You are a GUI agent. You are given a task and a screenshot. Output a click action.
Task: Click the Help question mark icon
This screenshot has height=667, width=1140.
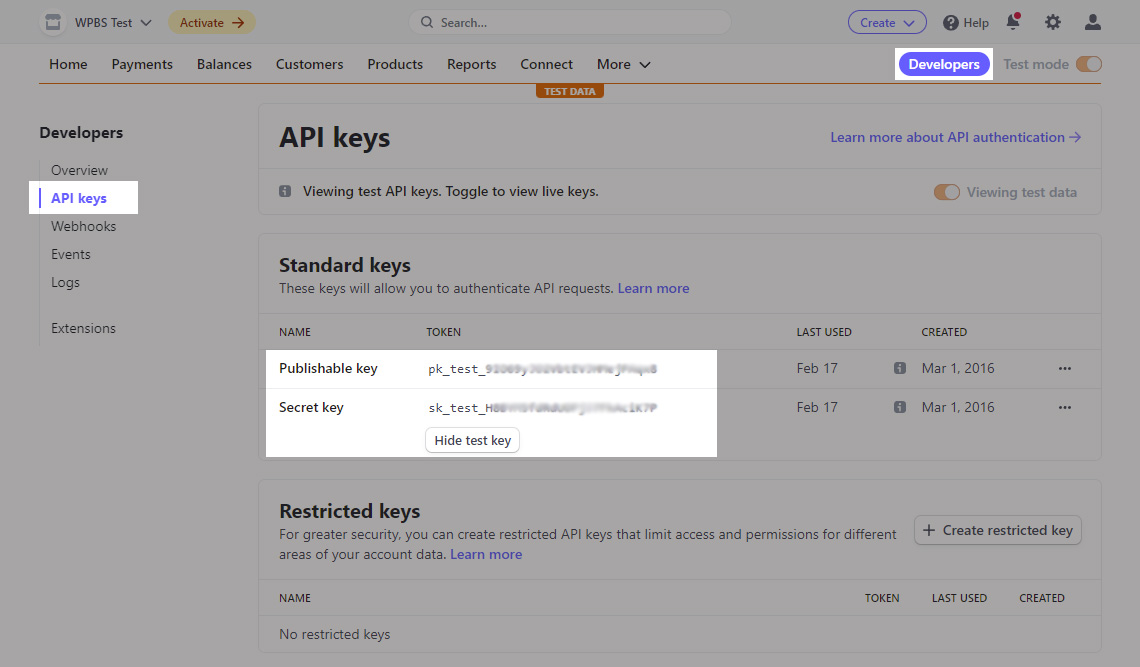click(951, 22)
